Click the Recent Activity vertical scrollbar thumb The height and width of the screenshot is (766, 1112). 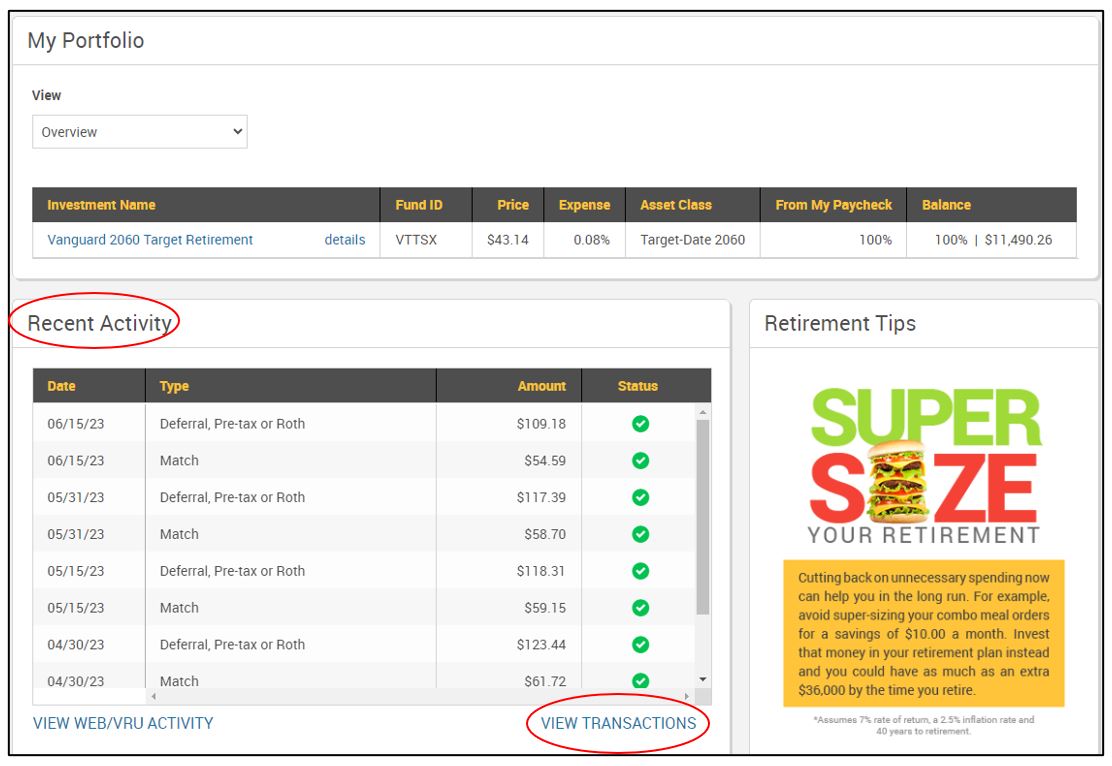703,515
